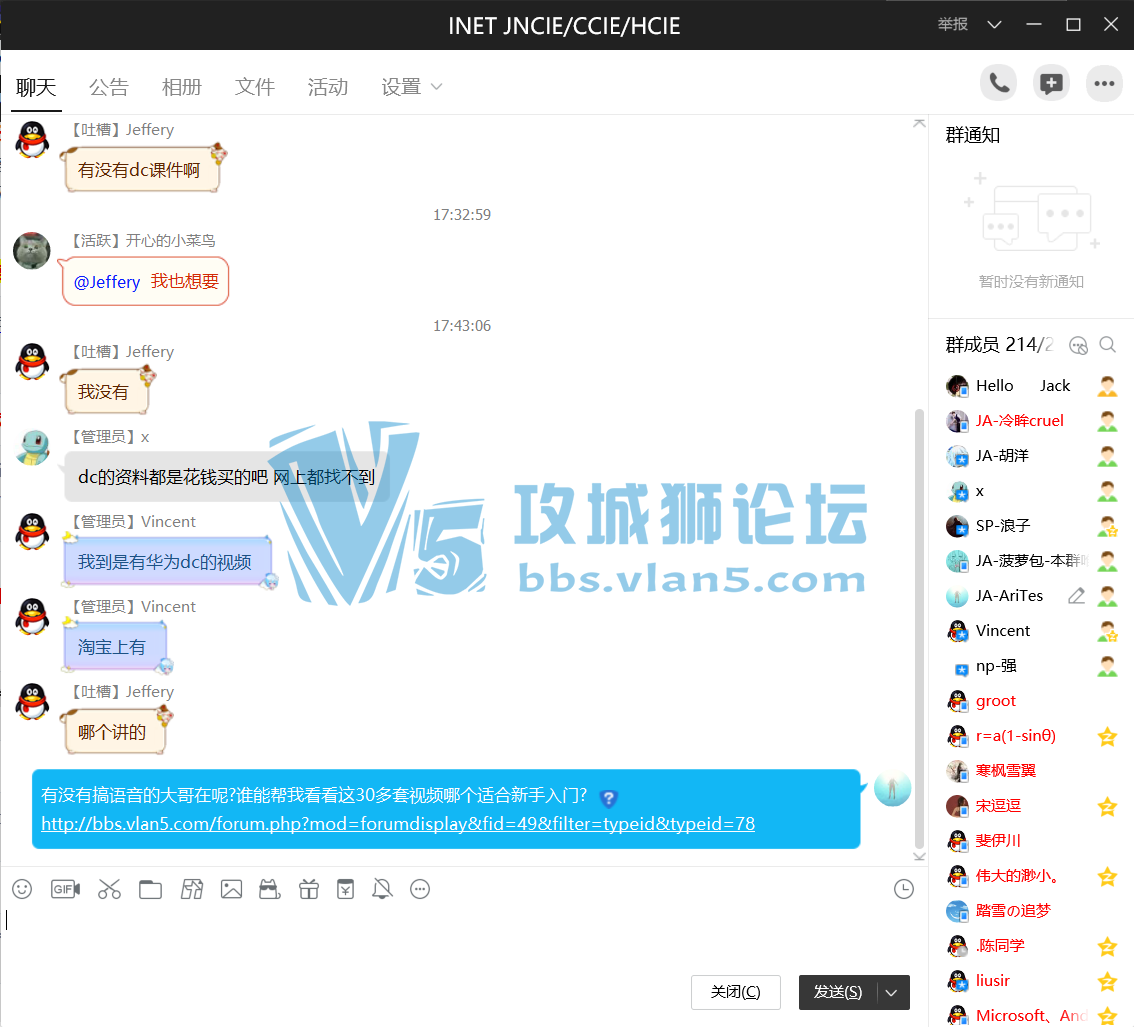Open 开心的小菜鸟's cat avatar
Screen dimensions: 1134x1027
33,250
